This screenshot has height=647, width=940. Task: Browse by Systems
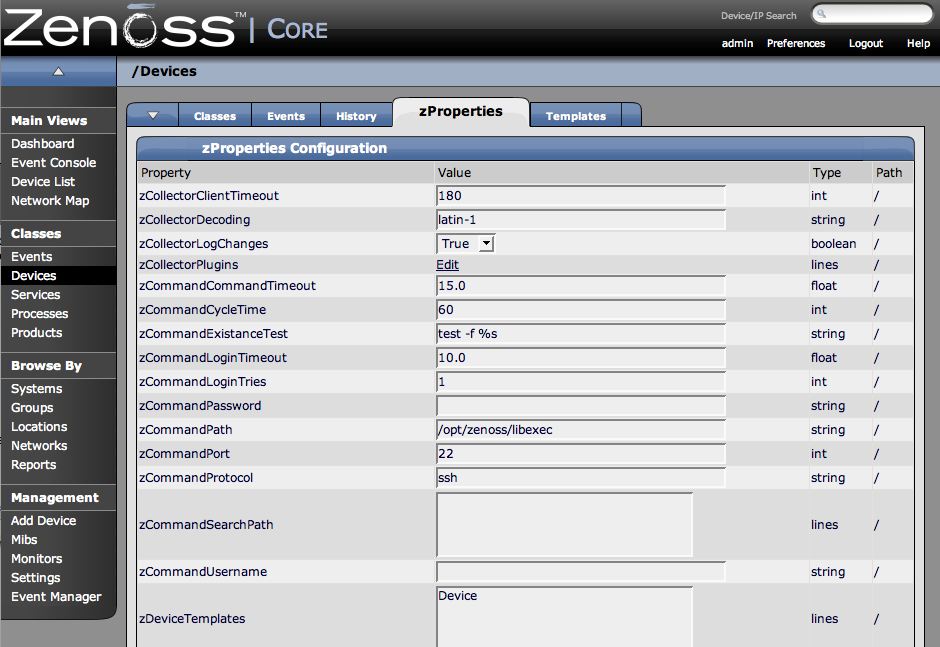pyautogui.click(x=37, y=389)
